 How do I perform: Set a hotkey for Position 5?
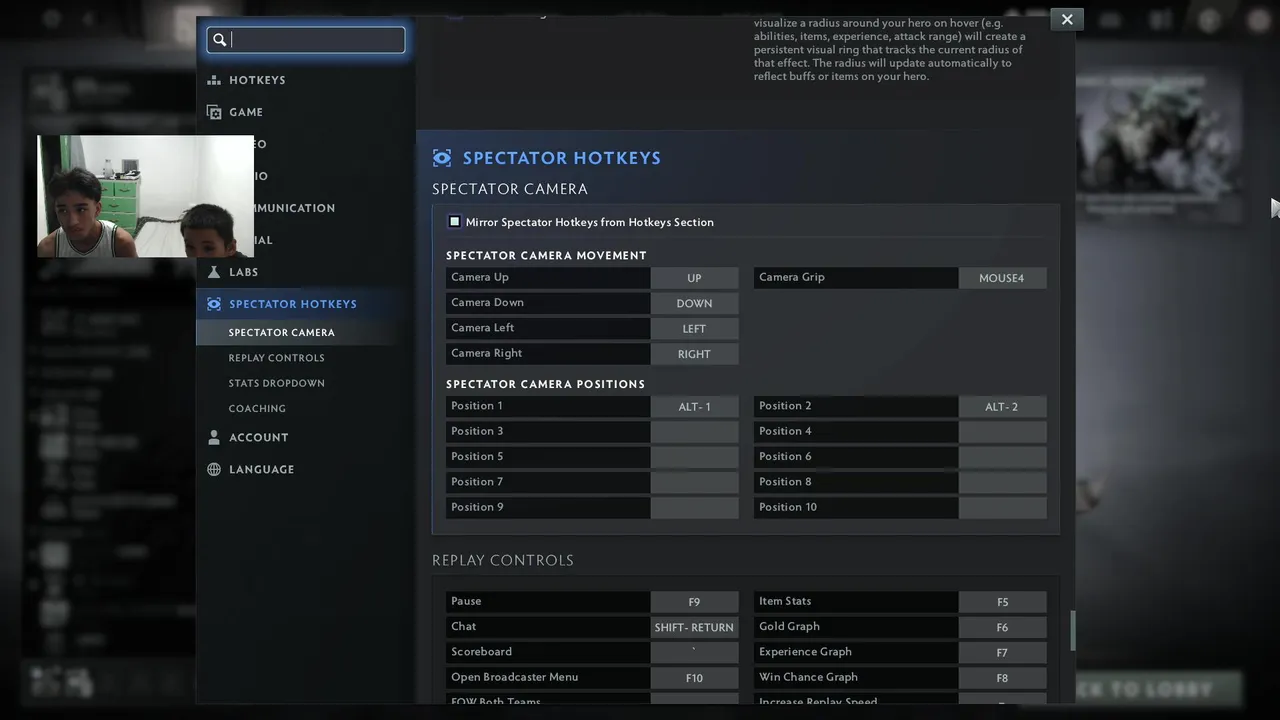pos(694,457)
